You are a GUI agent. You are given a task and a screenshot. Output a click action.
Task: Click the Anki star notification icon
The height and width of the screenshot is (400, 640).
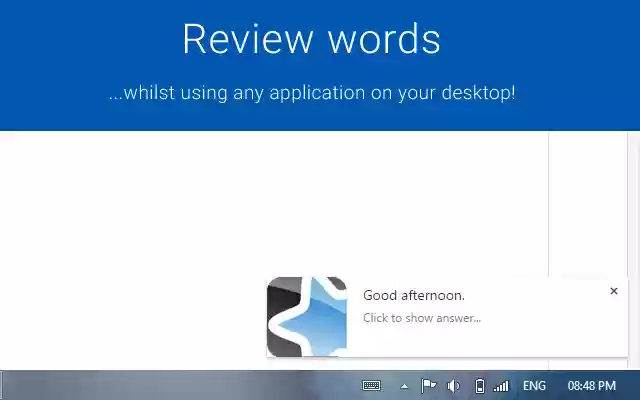(x=307, y=317)
